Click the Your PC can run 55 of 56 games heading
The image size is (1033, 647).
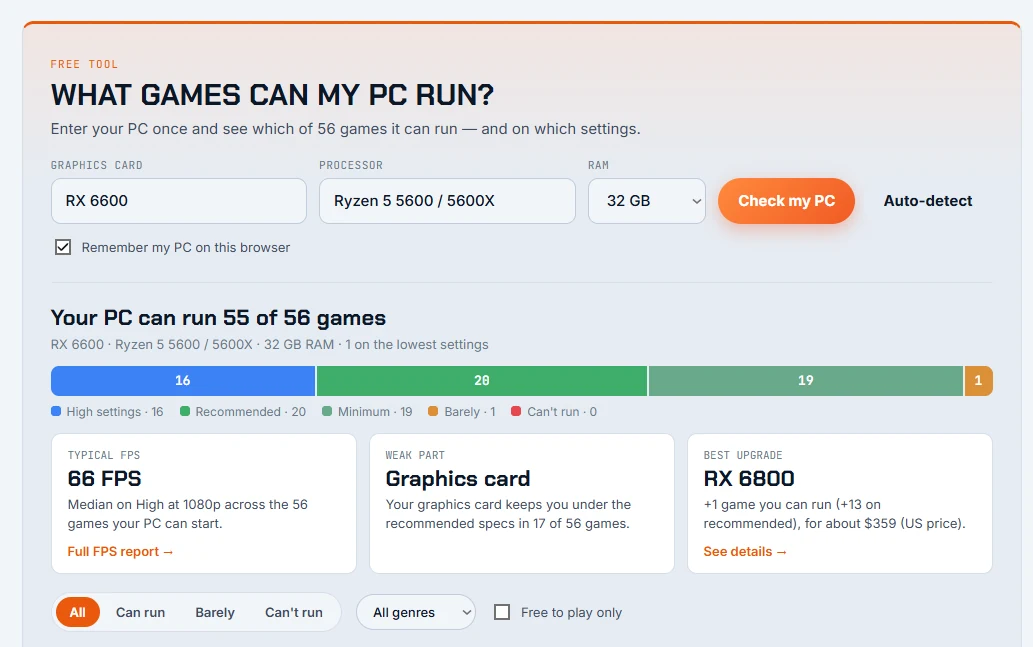click(x=218, y=318)
